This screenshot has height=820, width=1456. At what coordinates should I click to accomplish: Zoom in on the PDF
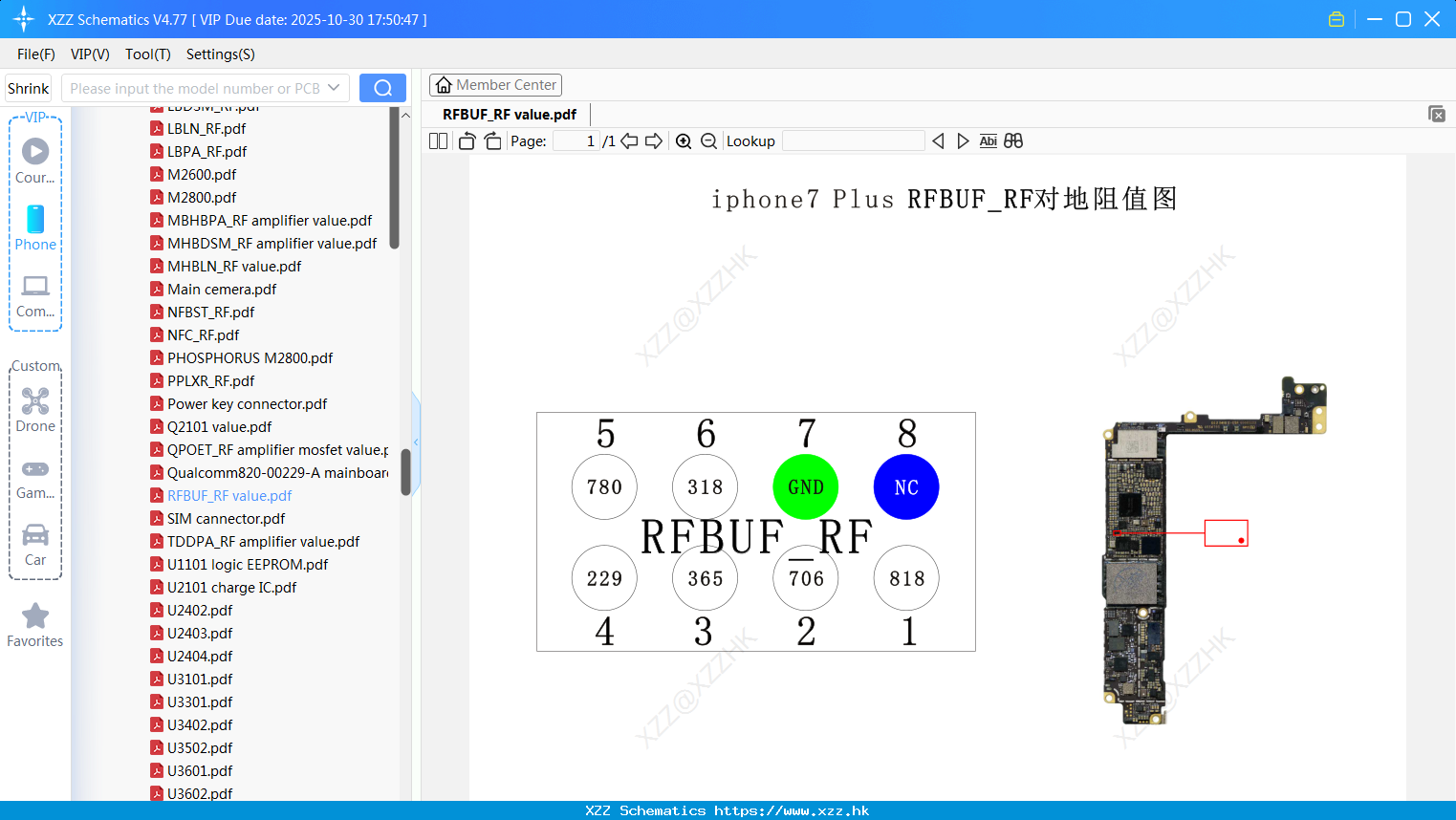pos(684,140)
